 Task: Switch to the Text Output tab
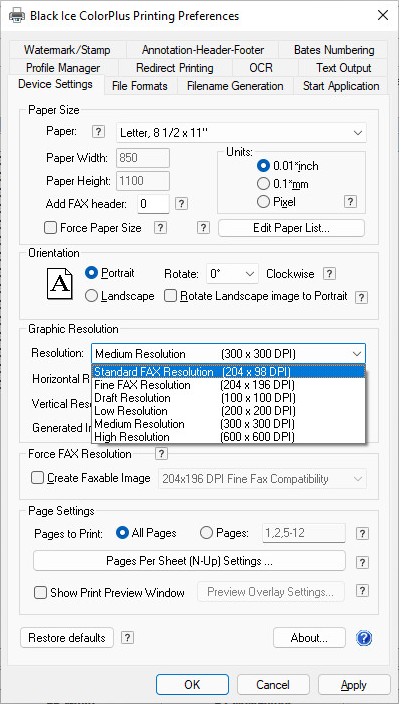point(343,68)
